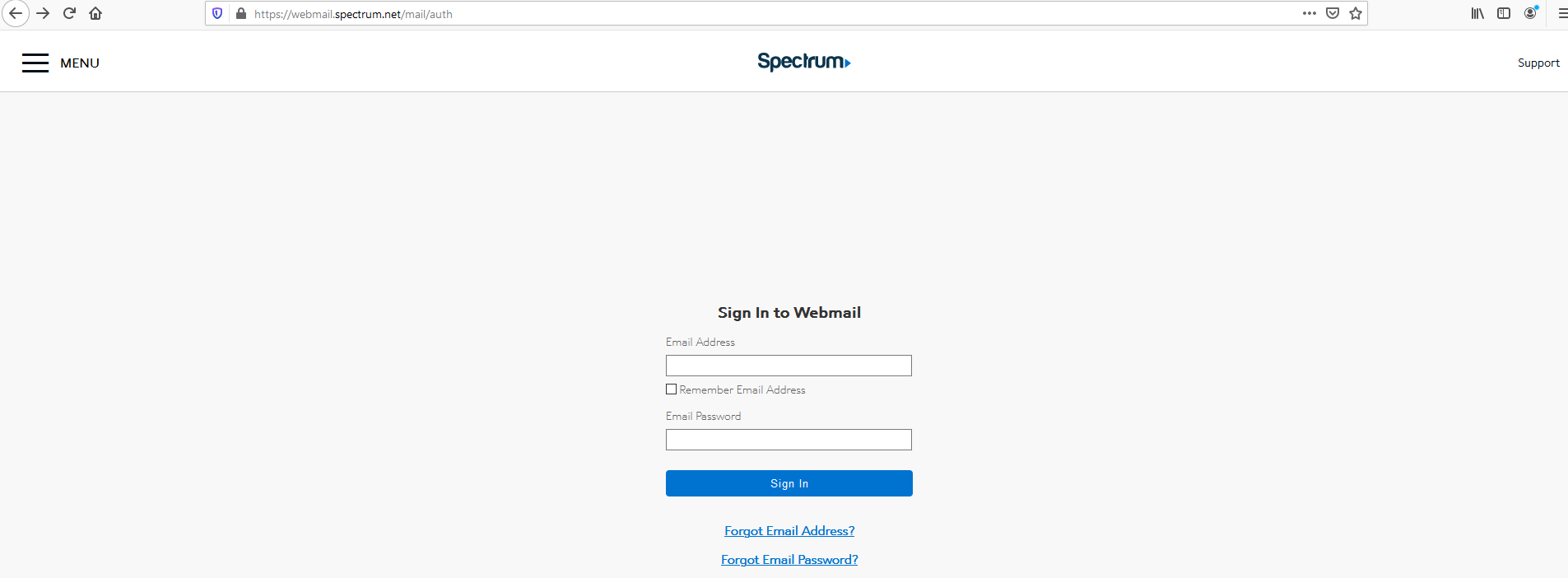
Task: Click the MENU label text
Action: pyautogui.click(x=80, y=63)
